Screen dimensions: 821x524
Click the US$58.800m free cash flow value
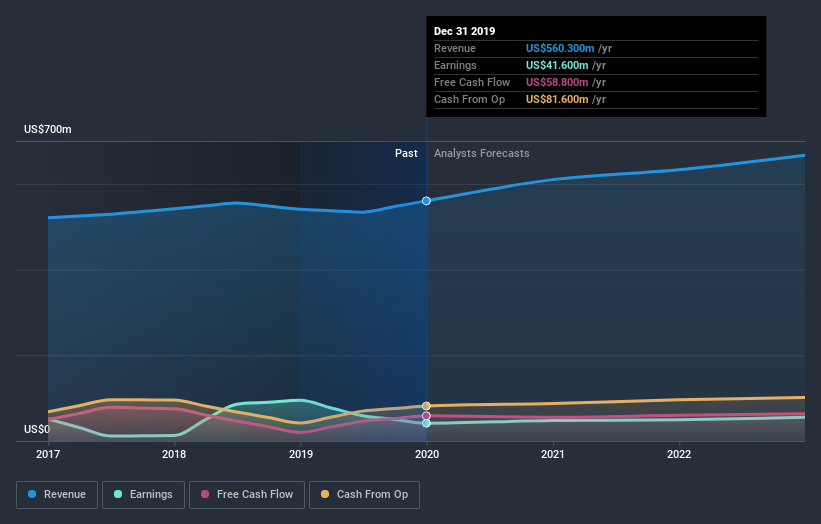557,82
